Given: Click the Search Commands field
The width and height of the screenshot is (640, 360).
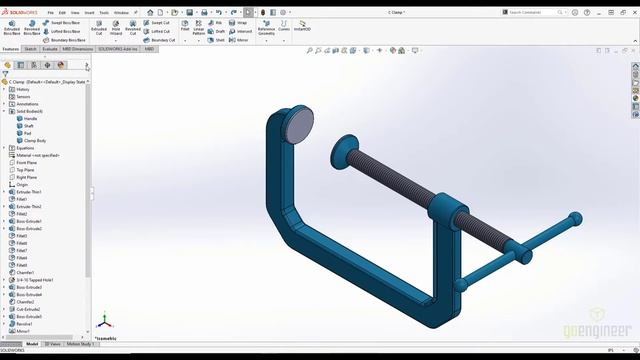Looking at the screenshot, I should [x=535, y=13].
